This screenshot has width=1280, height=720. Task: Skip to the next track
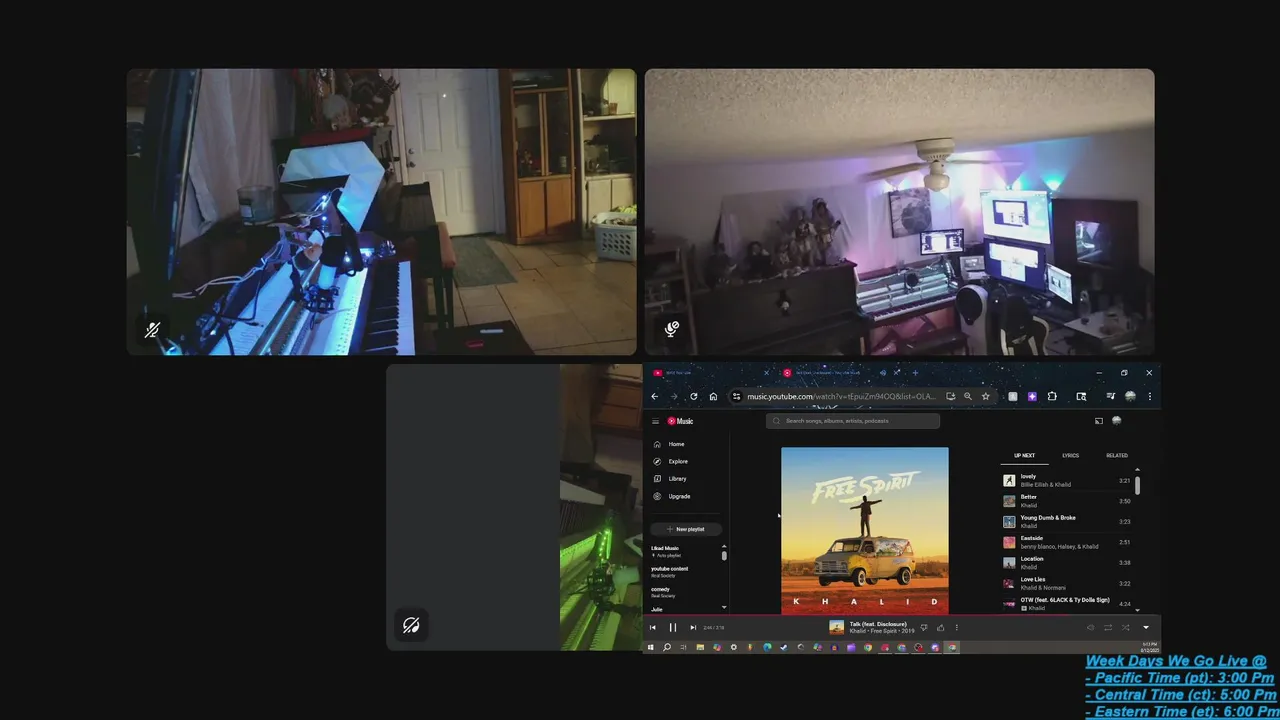tap(693, 628)
